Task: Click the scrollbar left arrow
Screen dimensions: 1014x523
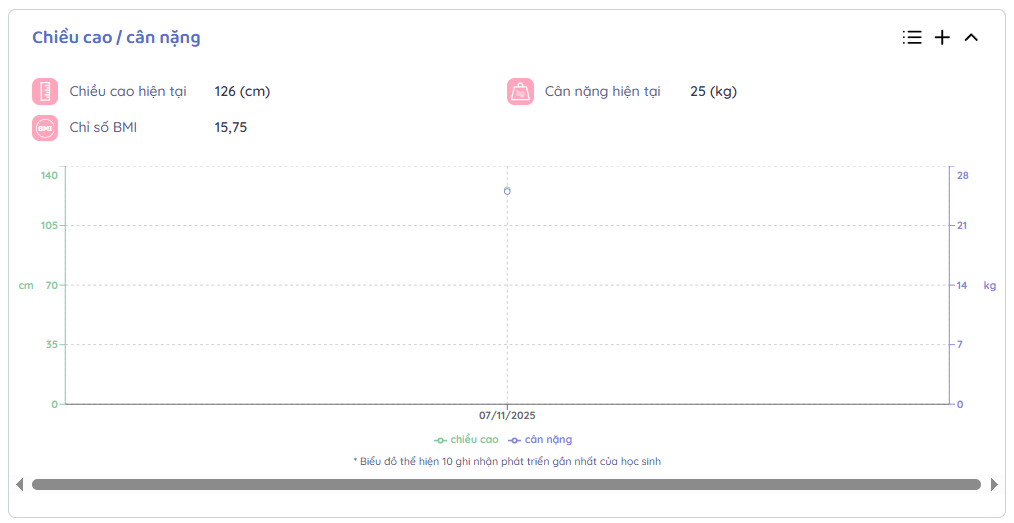Action: [19, 485]
